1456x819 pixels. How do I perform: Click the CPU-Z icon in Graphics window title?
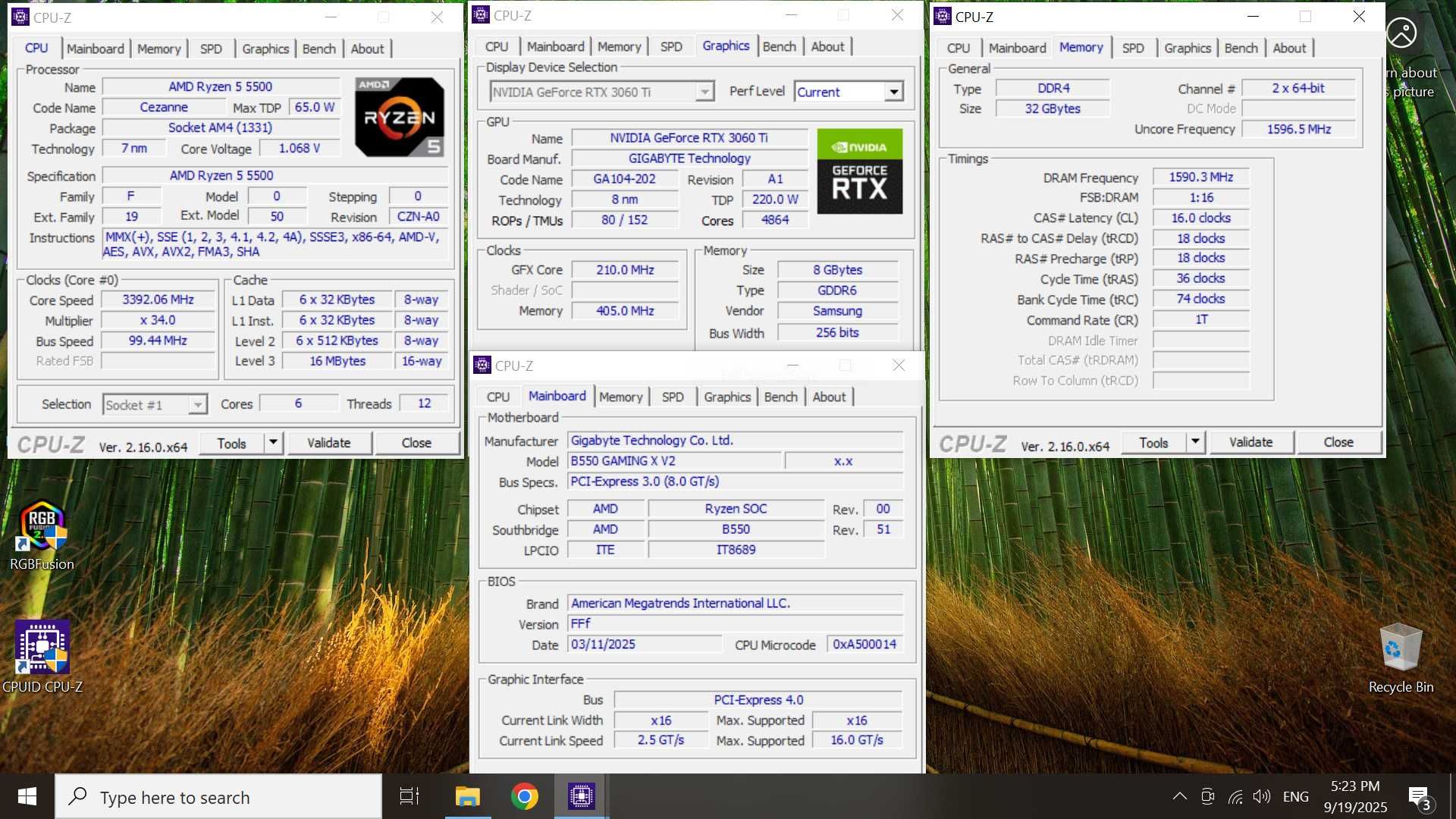(481, 14)
